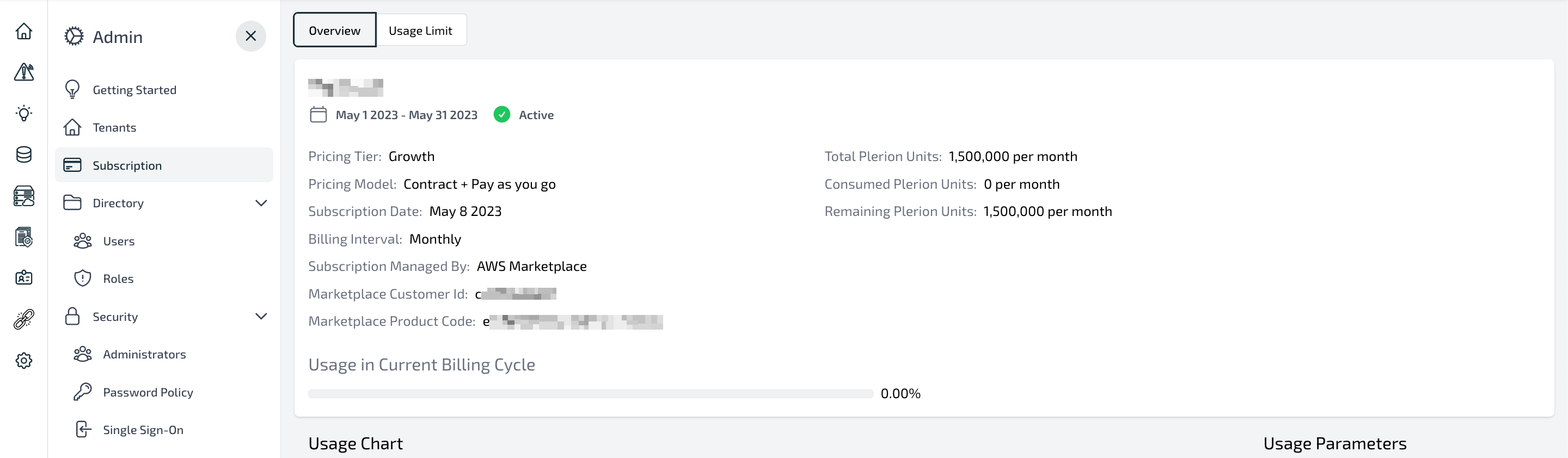The image size is (1568, 458).
Task: Go to Tenants page
Action: pyautogui.click(x=114, y=128)
